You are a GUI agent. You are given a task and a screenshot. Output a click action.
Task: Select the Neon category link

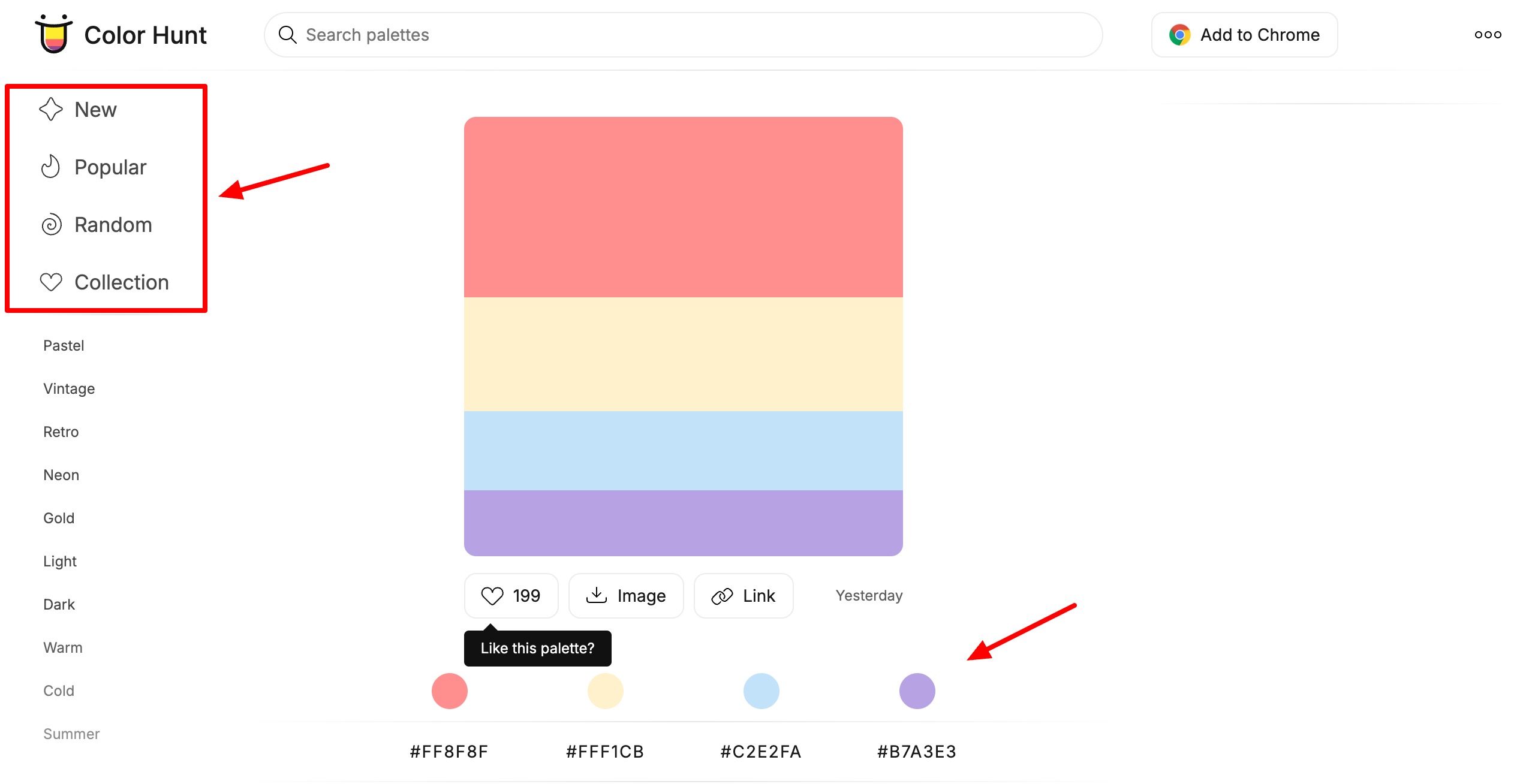(x=61, y=475)
